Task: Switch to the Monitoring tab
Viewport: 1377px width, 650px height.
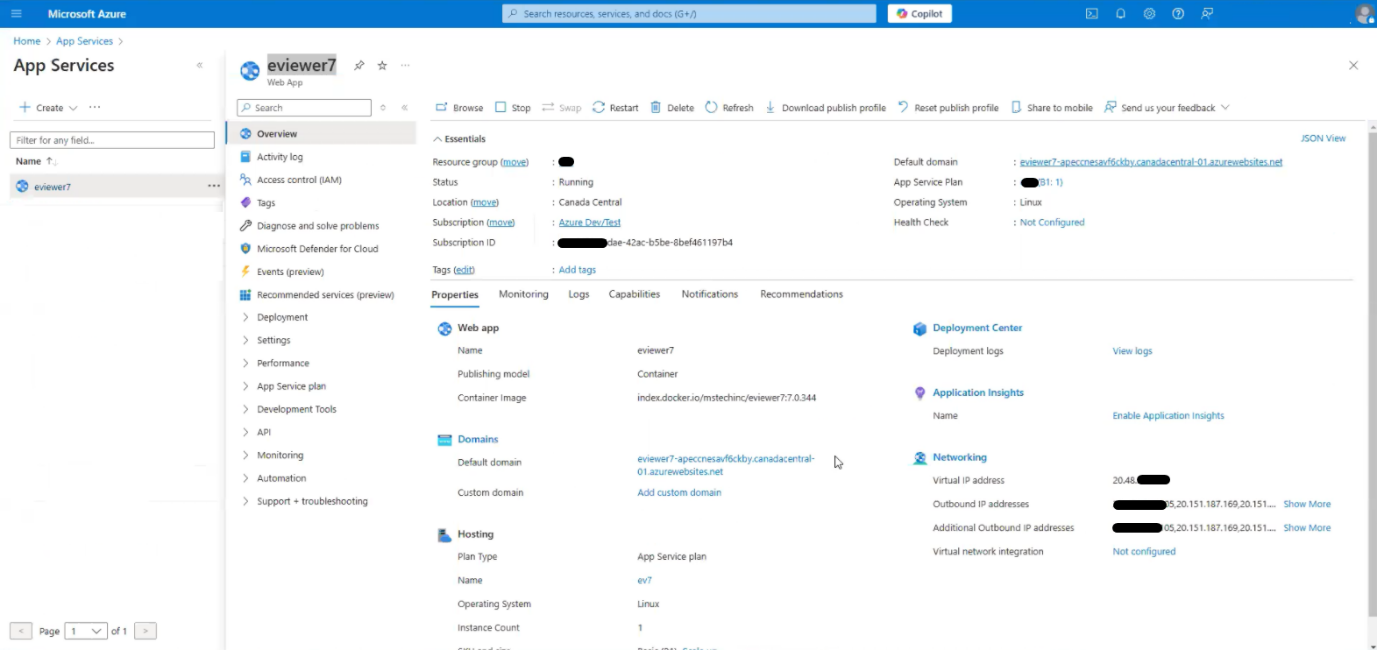Action: pyautogui.click(x=523, y=294)
